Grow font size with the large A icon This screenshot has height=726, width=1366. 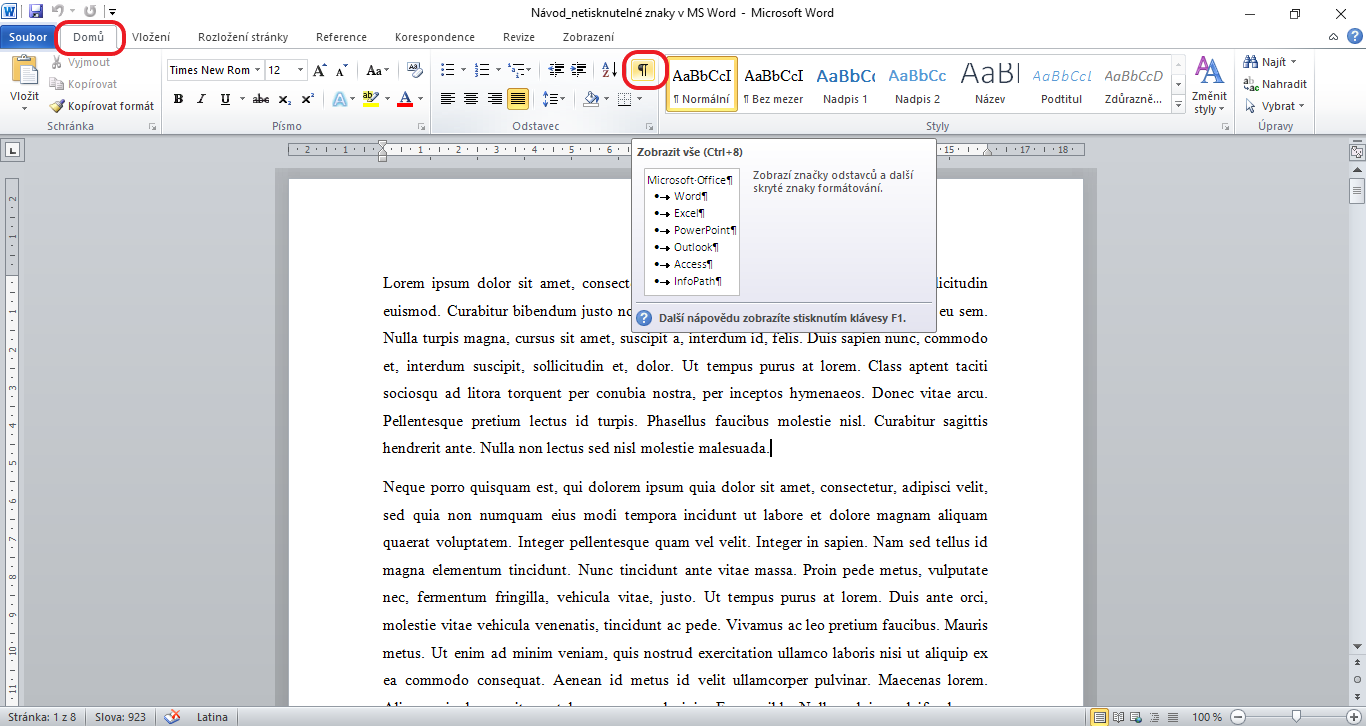click(320, 70)
